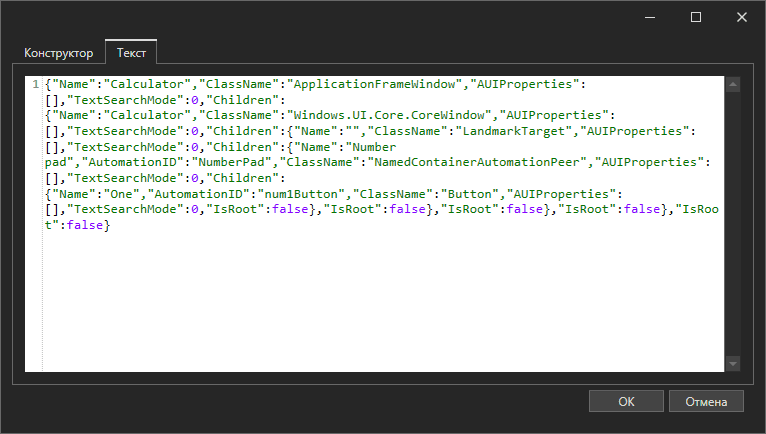Click the empty area below the JSON text
This screenshot has height=434, width=766.
click(380, 300)
